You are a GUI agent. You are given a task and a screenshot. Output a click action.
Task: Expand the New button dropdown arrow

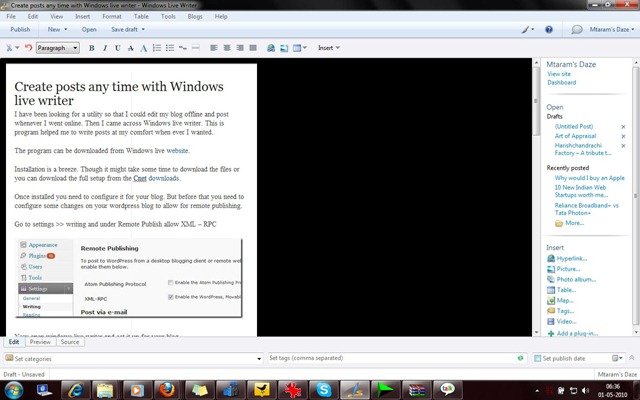pyautogui.click(x=65, y=29)
